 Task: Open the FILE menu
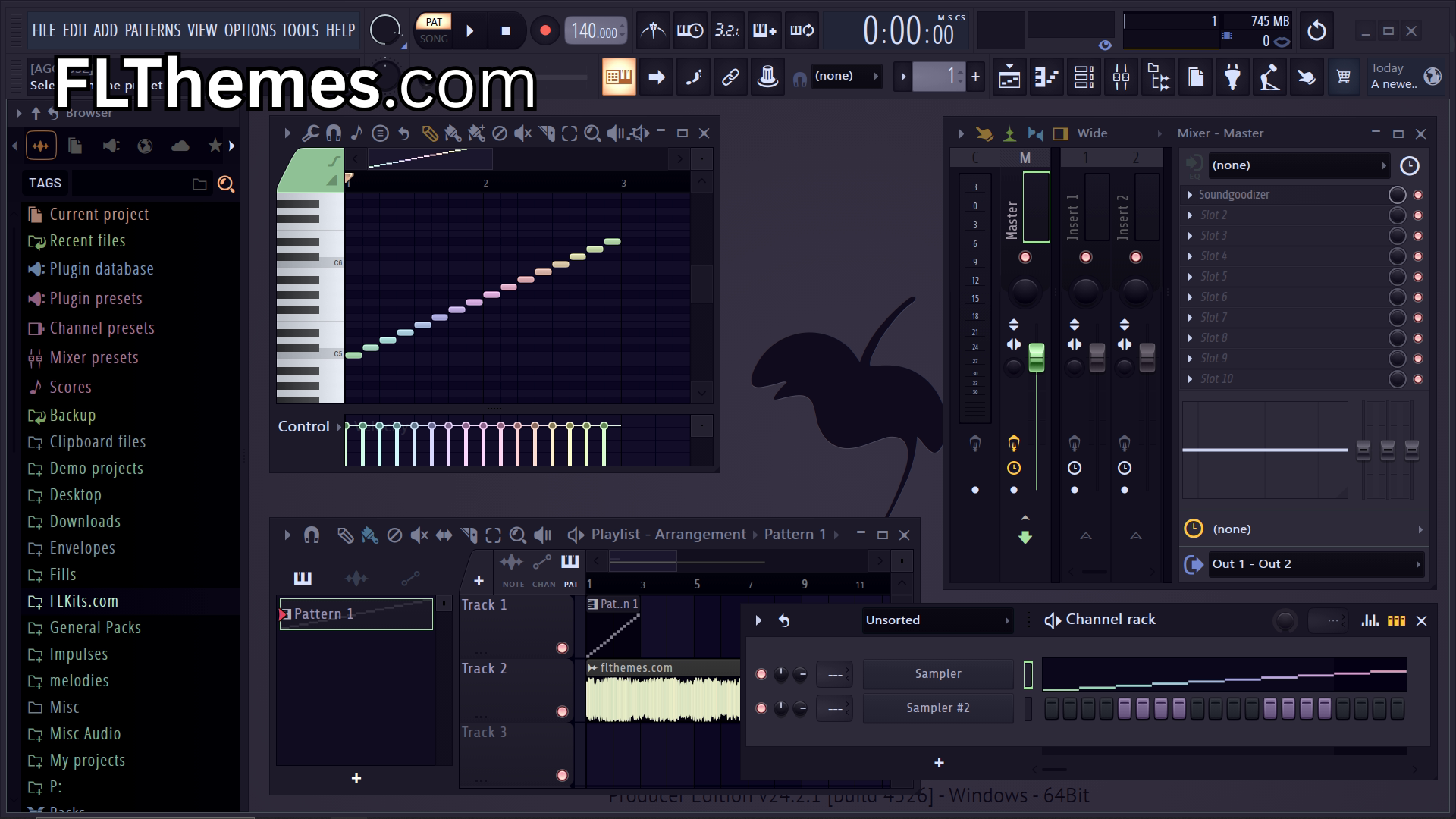[44, 30]
